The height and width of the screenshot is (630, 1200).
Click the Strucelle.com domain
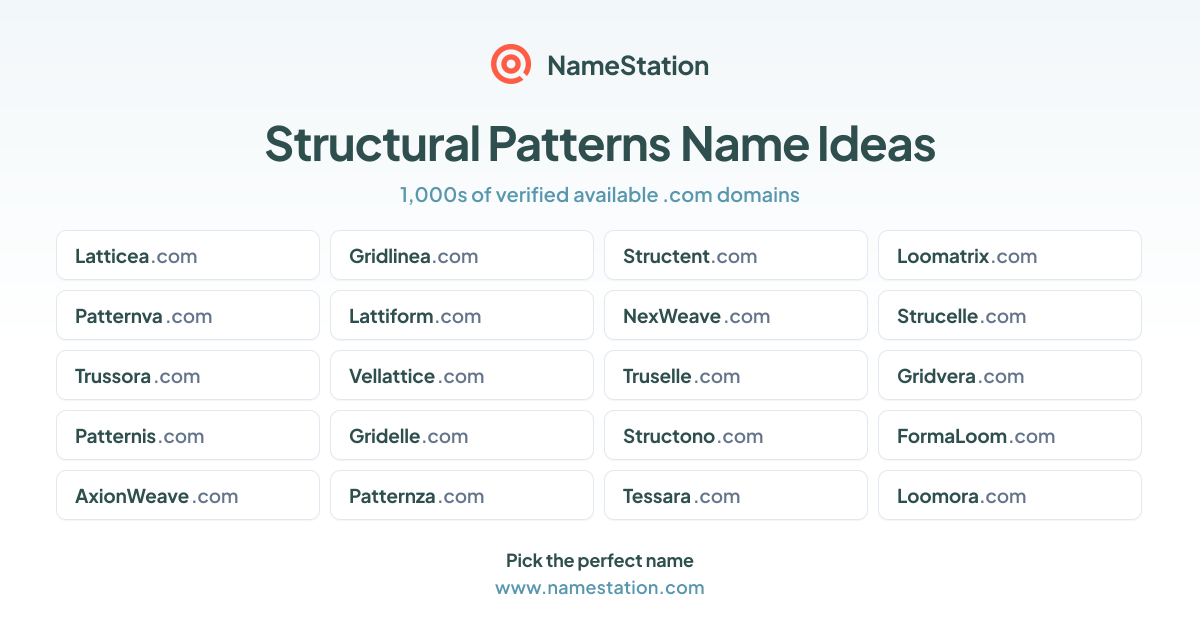[1010, 315]
